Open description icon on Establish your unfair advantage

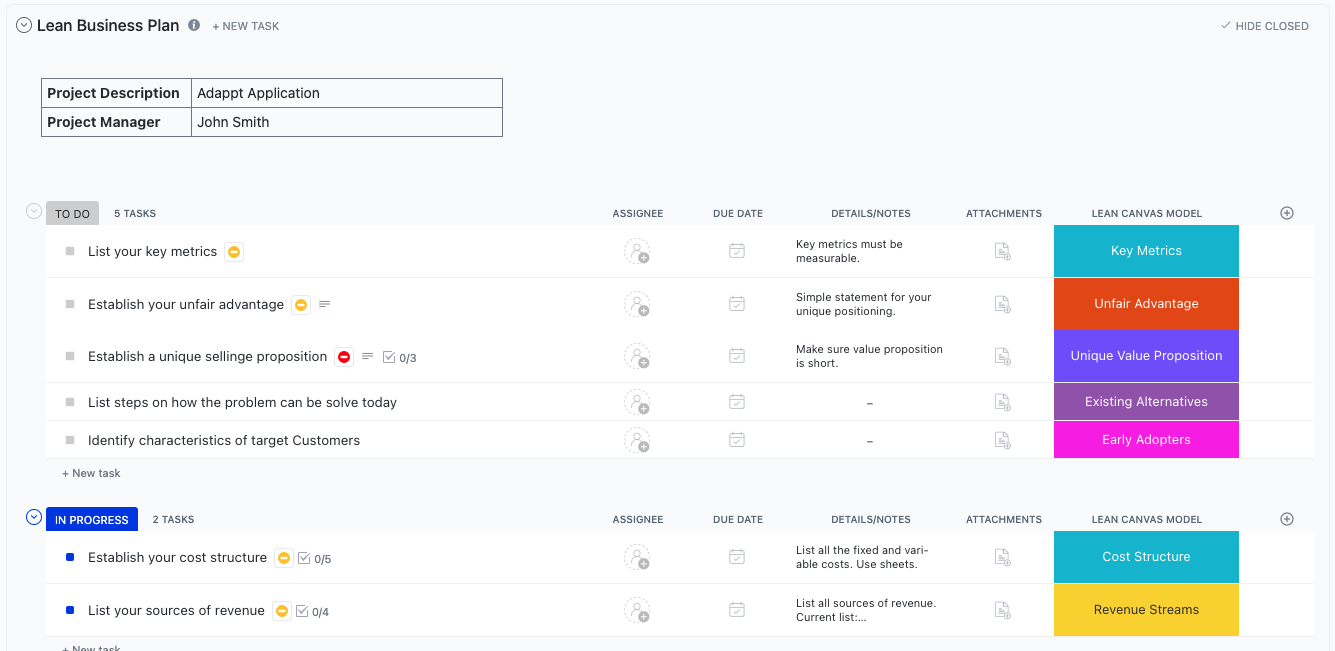coord(325,304)
